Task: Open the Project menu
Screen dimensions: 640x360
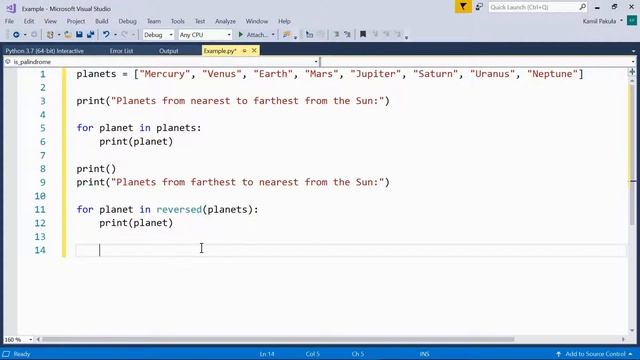Action: click(x=76, y=21)
